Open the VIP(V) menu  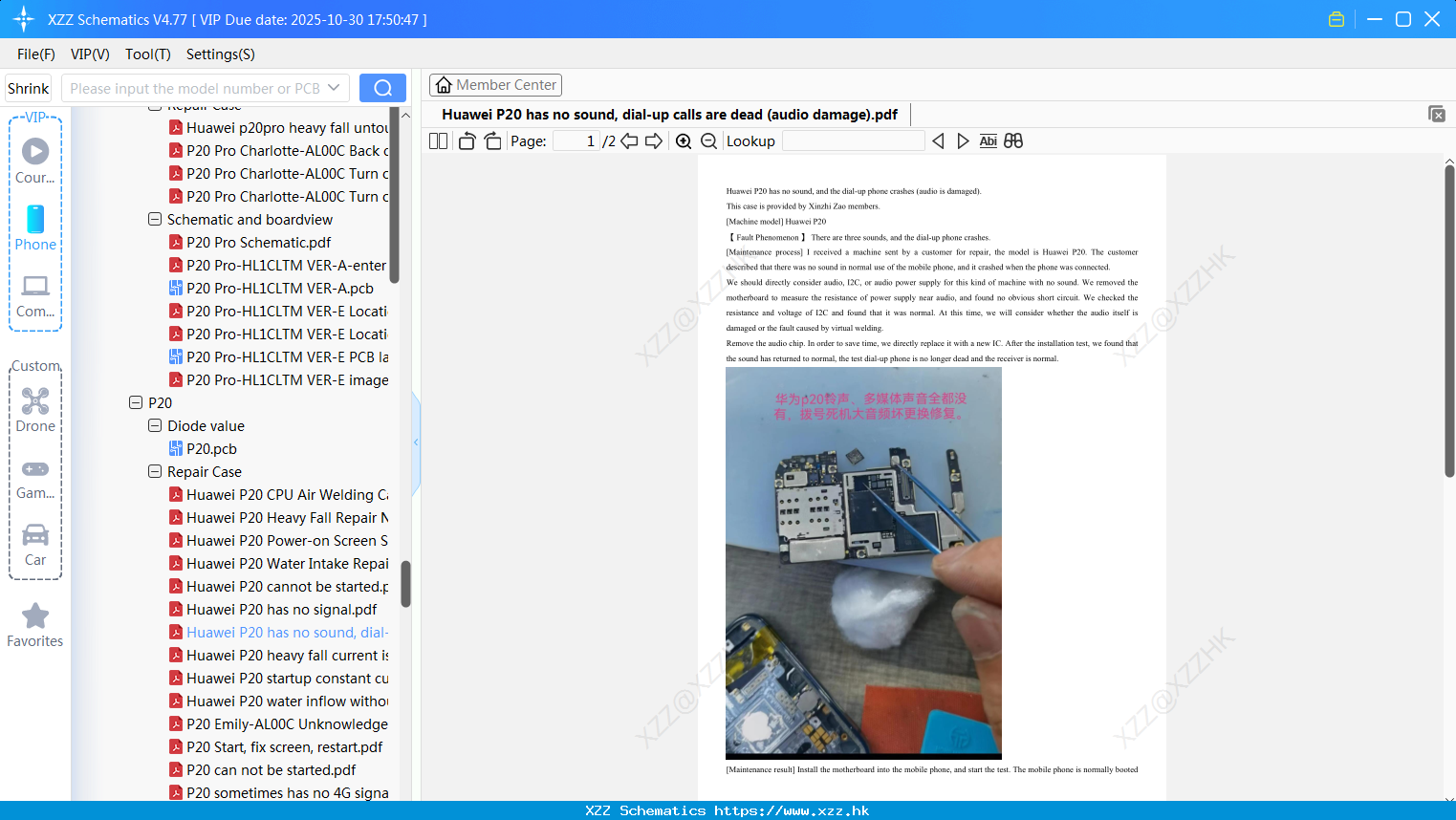coord(90,54)
